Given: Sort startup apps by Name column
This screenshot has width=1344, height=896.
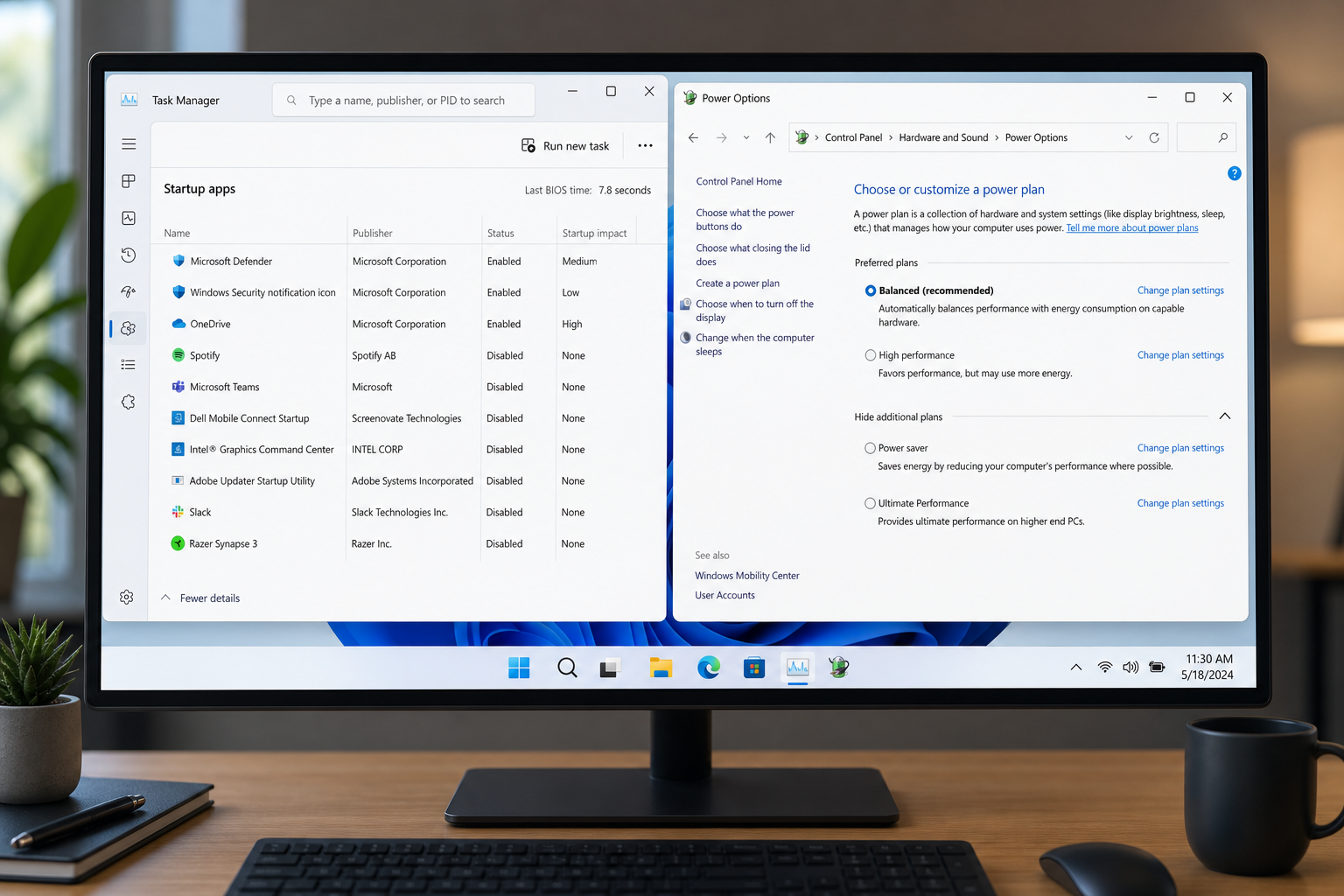Looking at the screenshot, I should click(x=177, y=233).
